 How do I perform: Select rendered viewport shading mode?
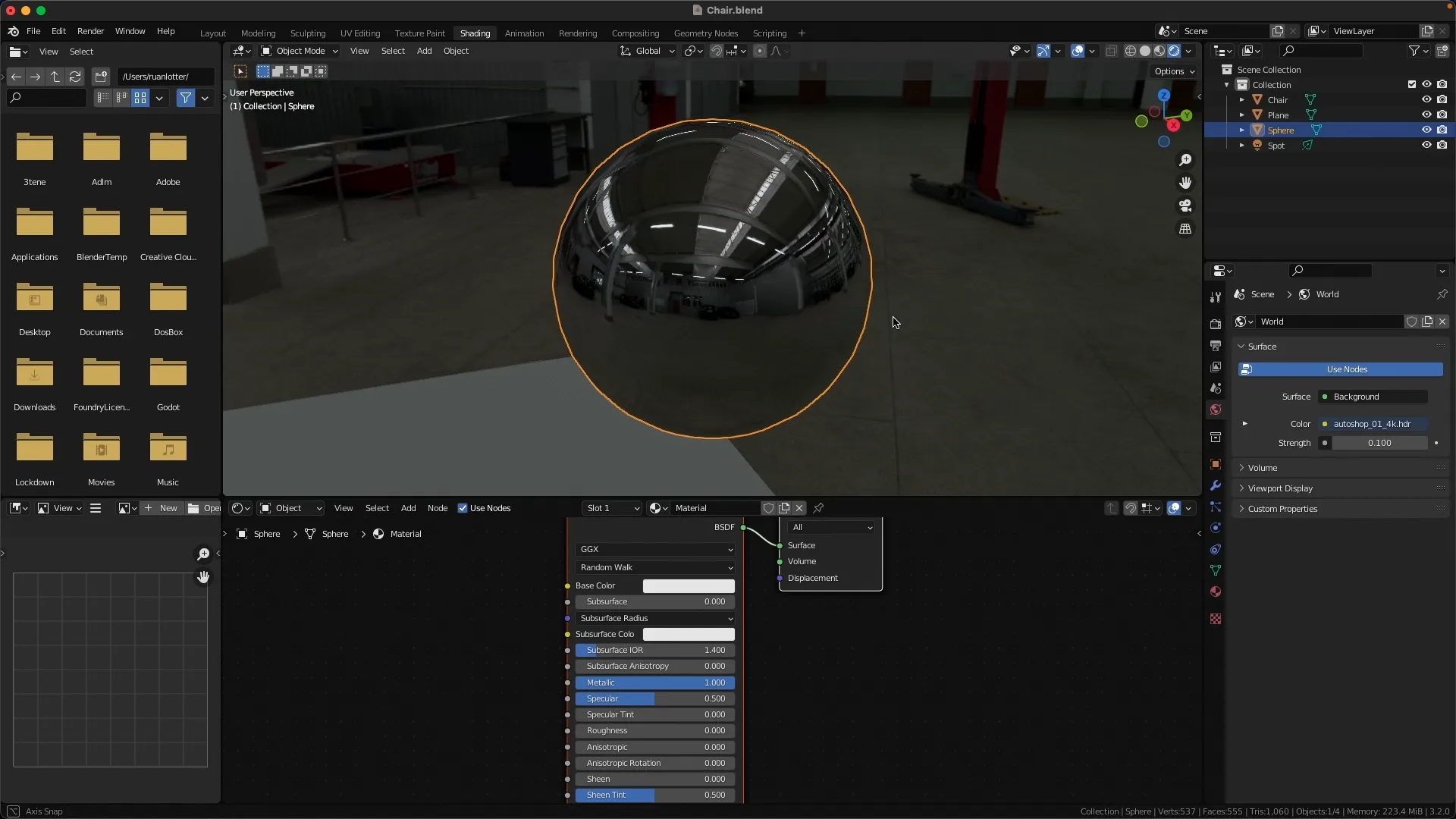[1174, 51]
